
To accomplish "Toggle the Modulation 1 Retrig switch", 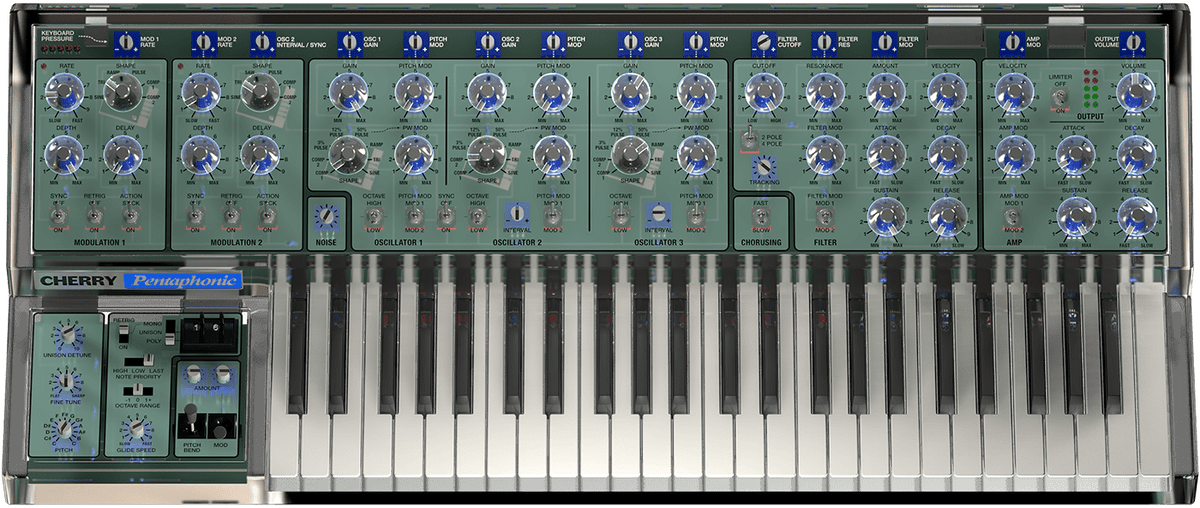I will tap(95, 213).
